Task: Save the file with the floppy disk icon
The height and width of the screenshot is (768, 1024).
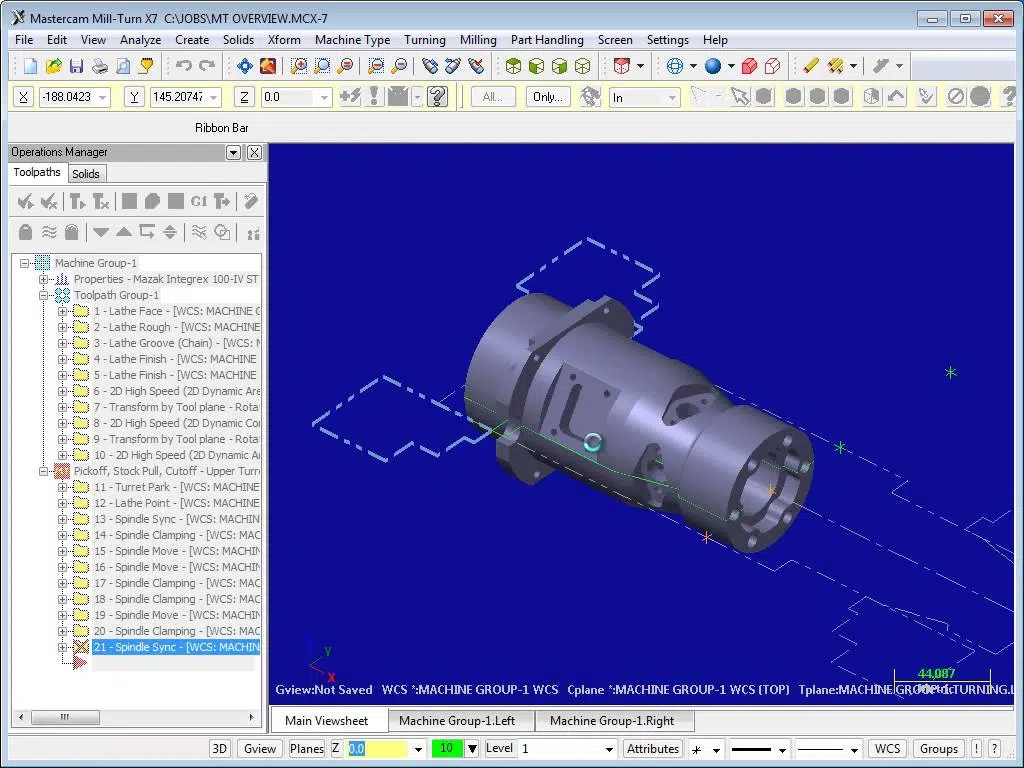Action: 76,66
